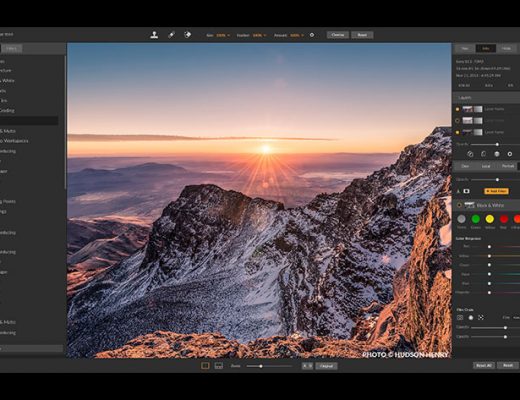Viewport: 520px width, 400px height.
Task: Select the top layer's image thumbnail
Action: coord(467,109)
